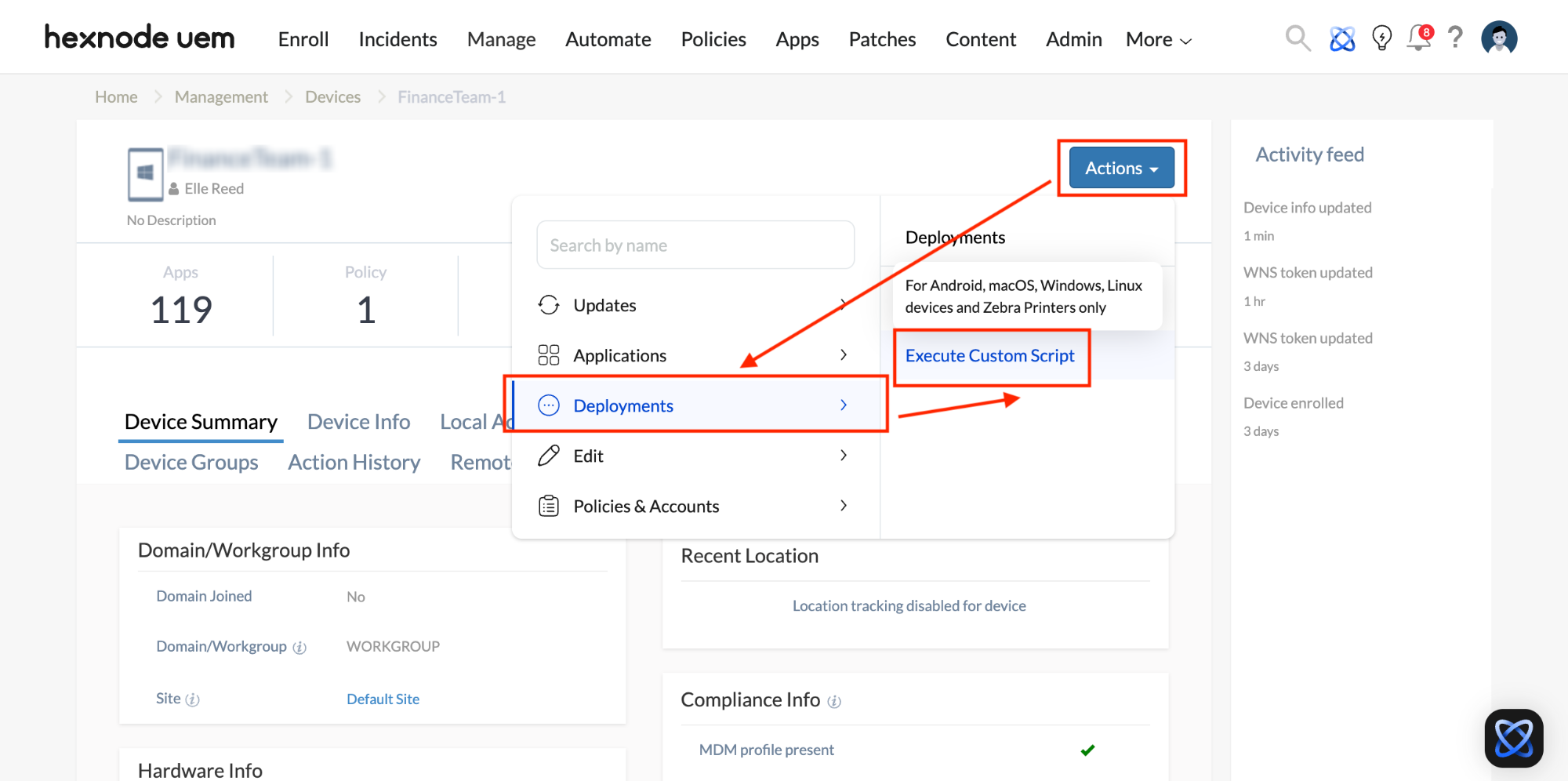
Task: Open the search icon in top bar
Action: coord(1298,38)
